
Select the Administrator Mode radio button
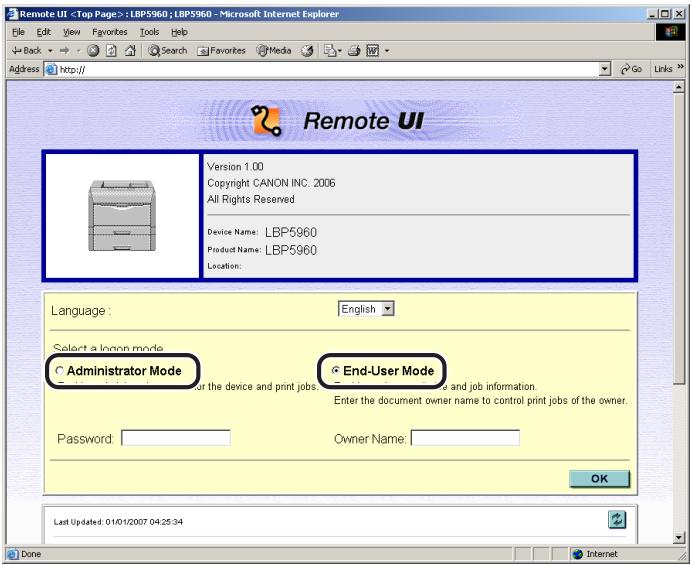(x=60, y=370)
